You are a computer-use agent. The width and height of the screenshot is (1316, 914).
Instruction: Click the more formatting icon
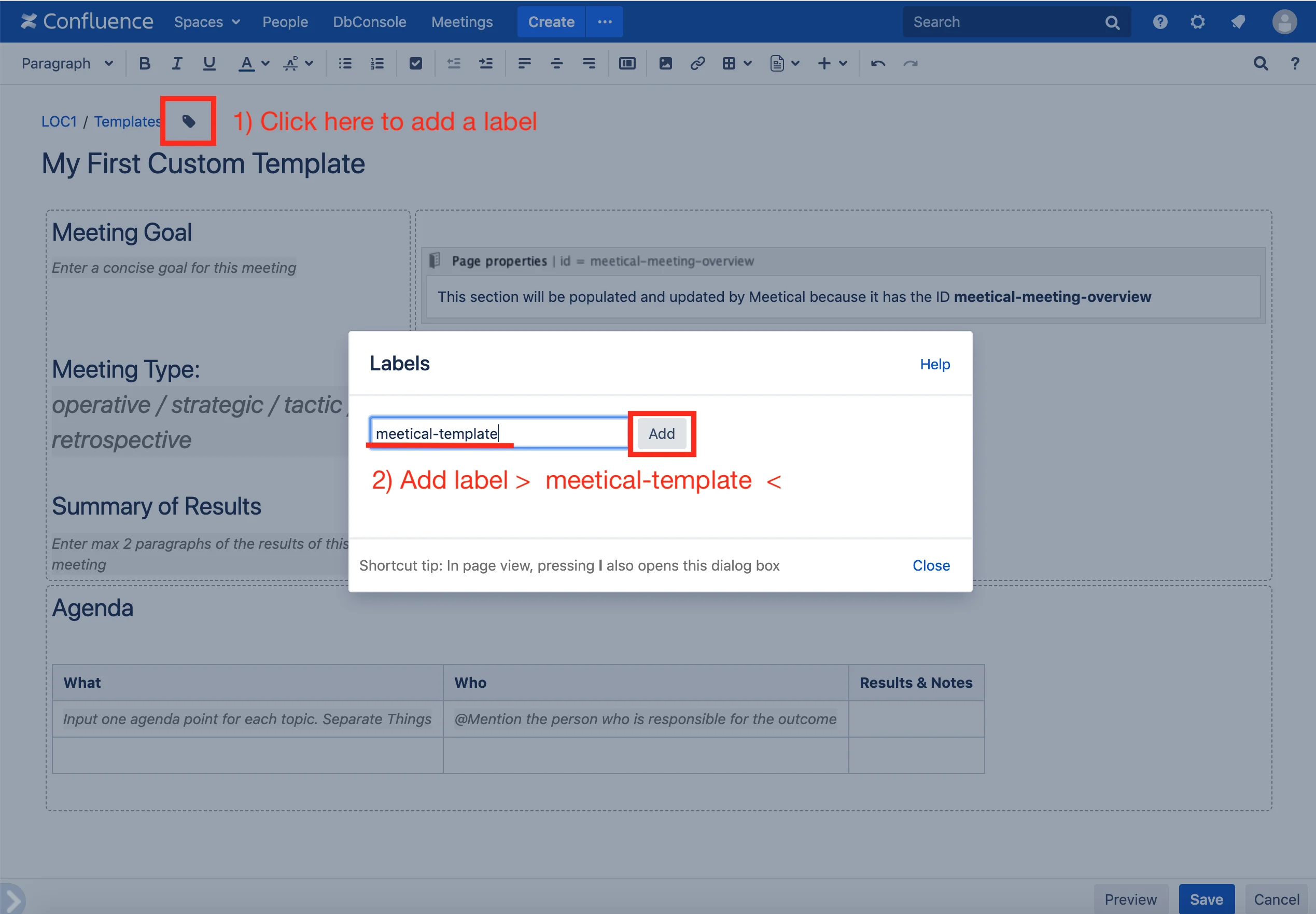(291, 64)
